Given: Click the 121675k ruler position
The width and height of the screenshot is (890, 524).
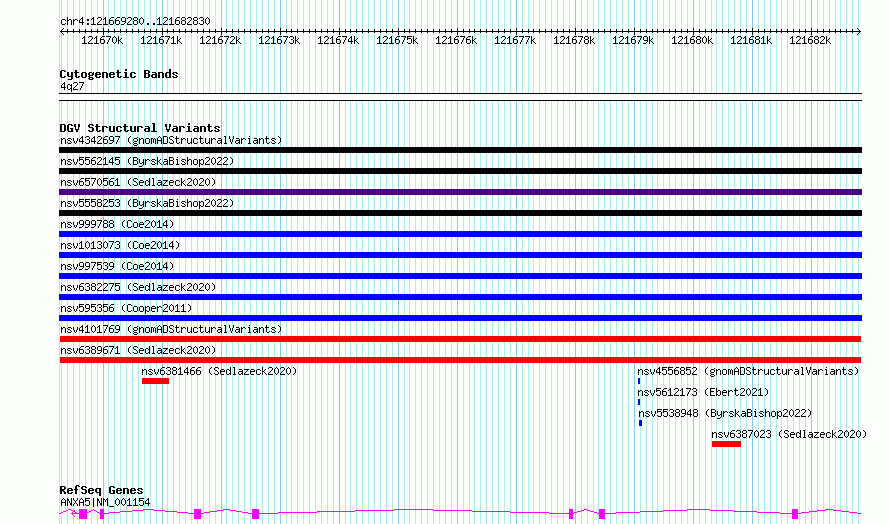Looking at the screenshot, I should click(x=397, y=41).
